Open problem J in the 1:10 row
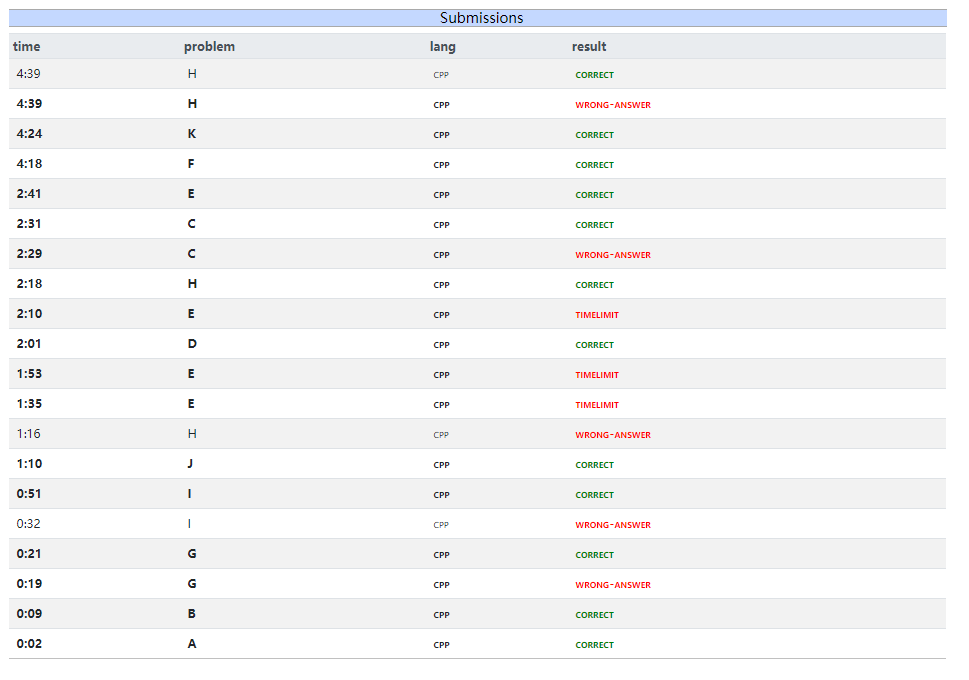The image size is (969, 680). [x=191, y=464]
